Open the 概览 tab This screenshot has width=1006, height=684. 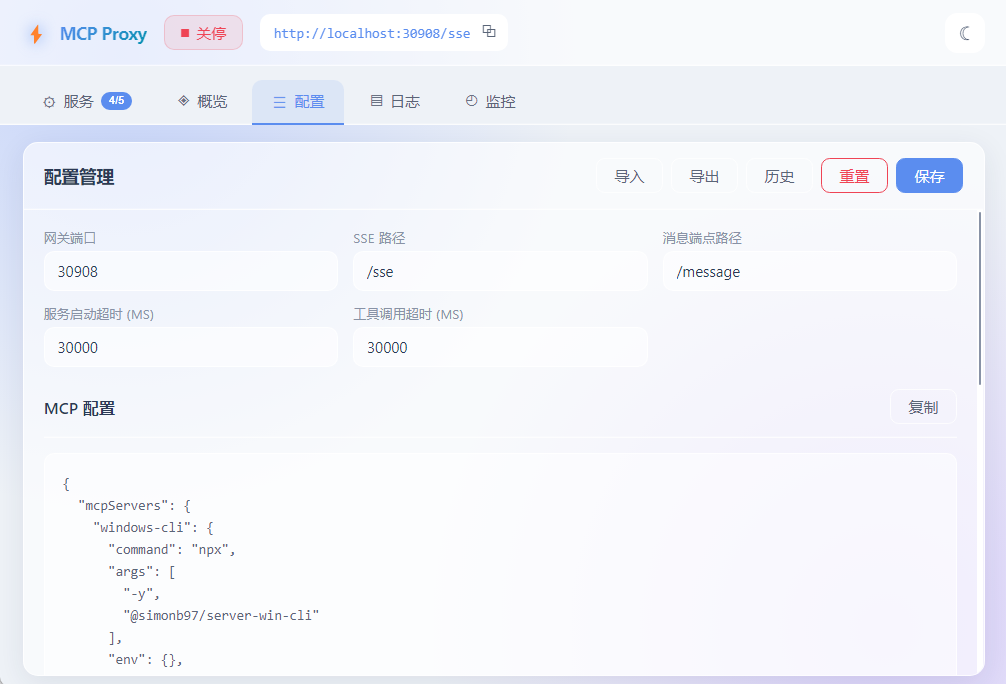[x=203, y=101]
